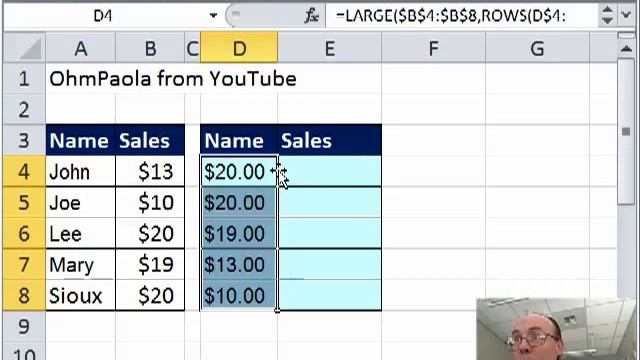The width and height of the screenshot is (640, 360).
Task: Select row 3 header
Action: click(24, 140)
